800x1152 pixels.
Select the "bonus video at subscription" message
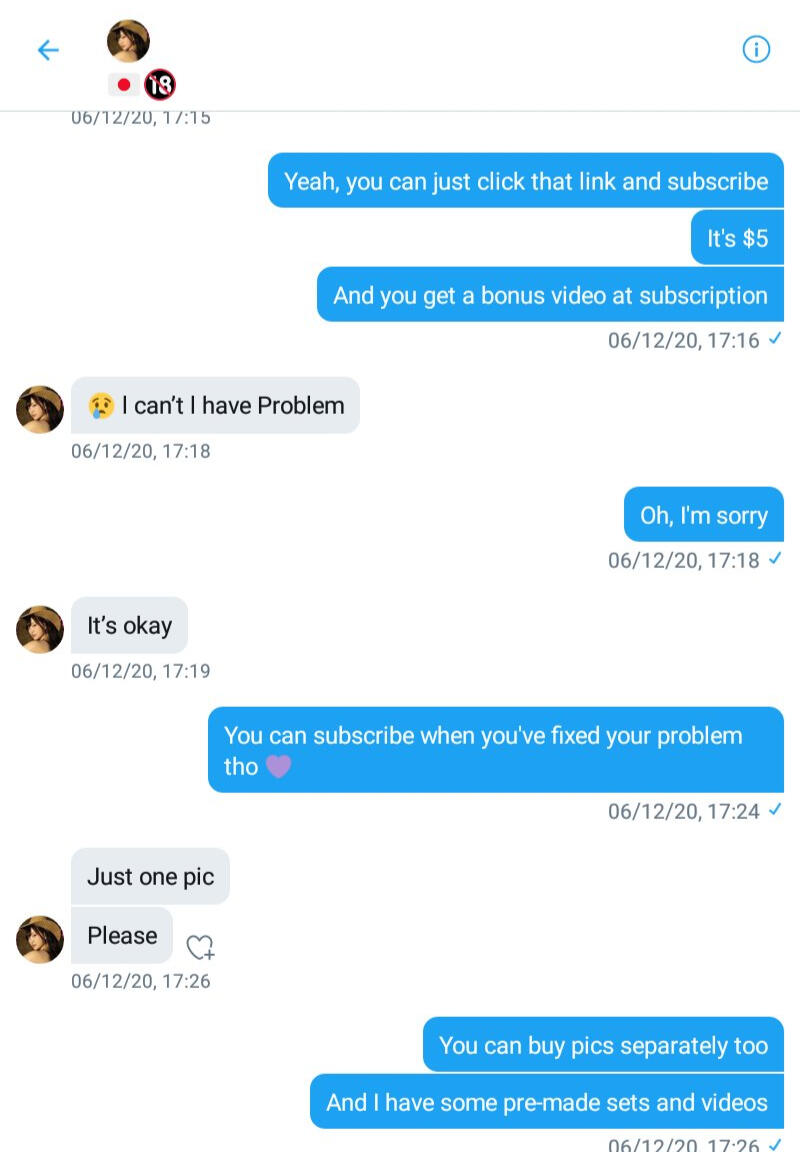coord(550,295)
